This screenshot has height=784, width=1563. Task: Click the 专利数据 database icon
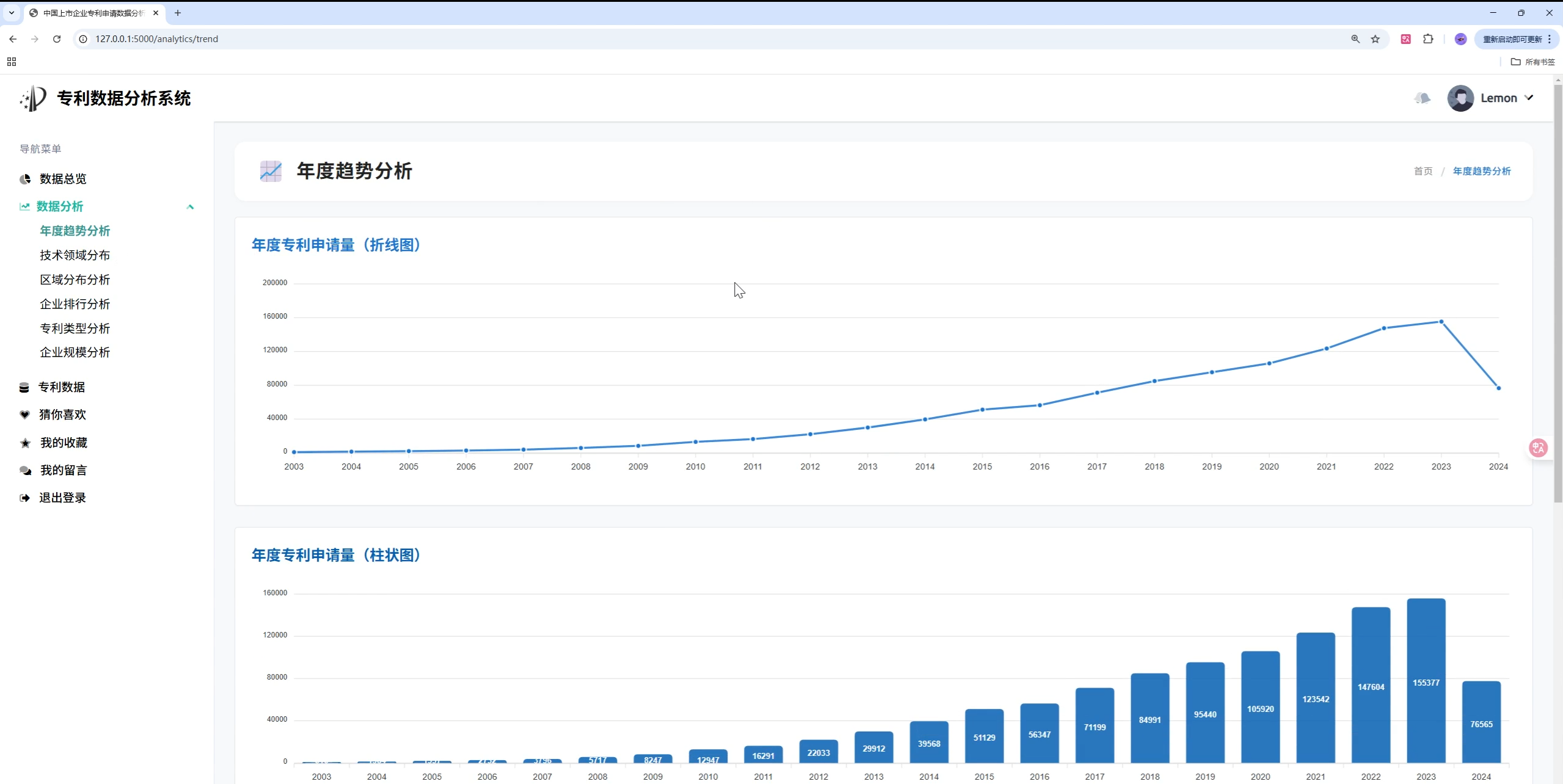pos(24,388)
